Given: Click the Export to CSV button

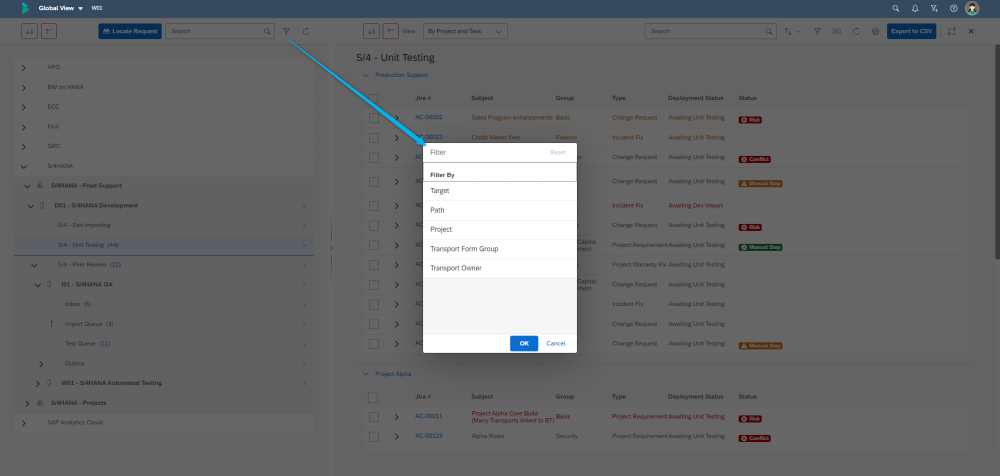Looking at the screenshot, I should (x=911, y=31).
